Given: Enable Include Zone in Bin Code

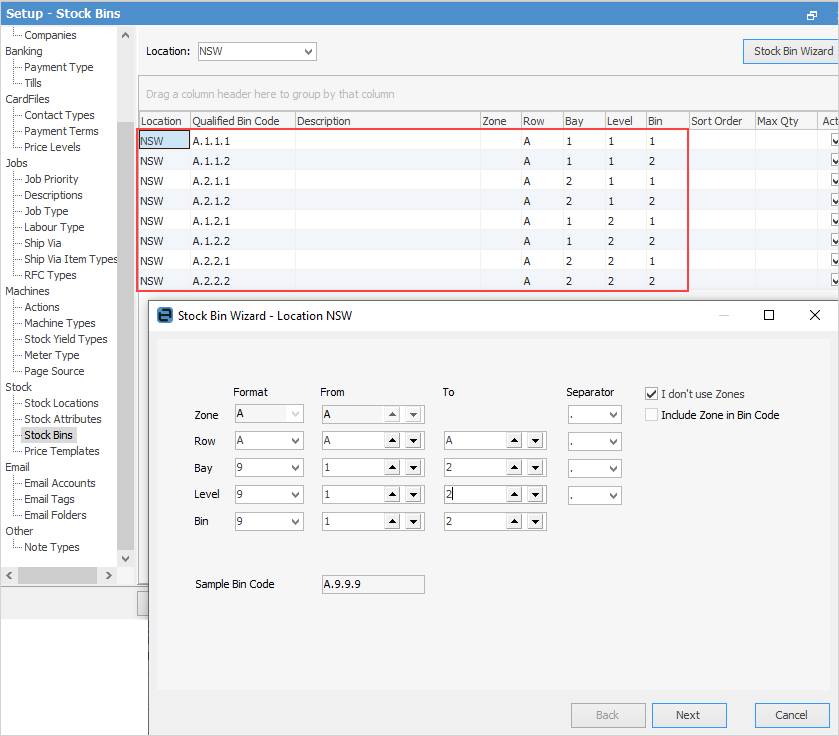Looking at the screenshot, I should click(x=652, y=415).
